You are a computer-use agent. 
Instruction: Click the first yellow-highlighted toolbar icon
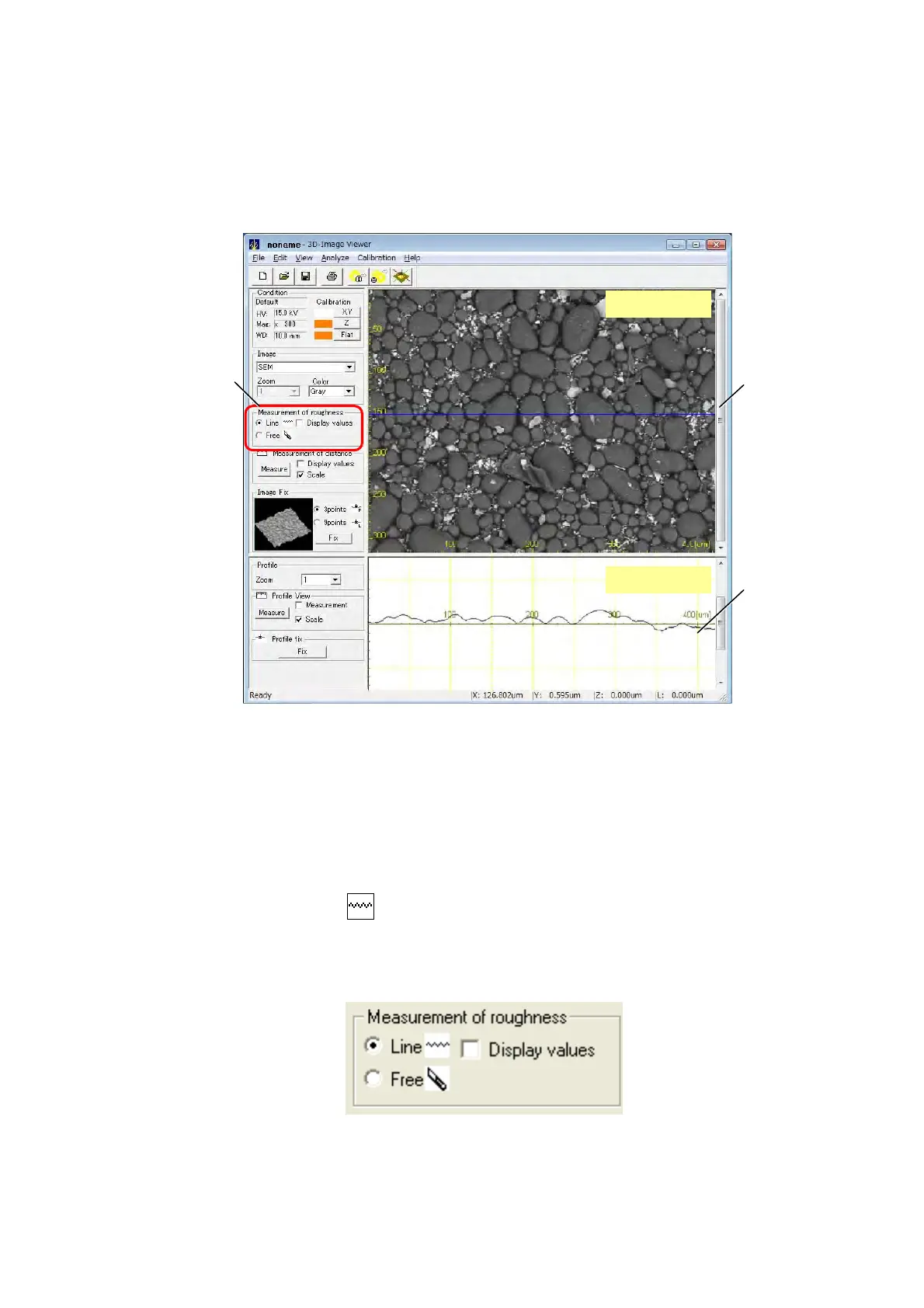pos(357,277)
